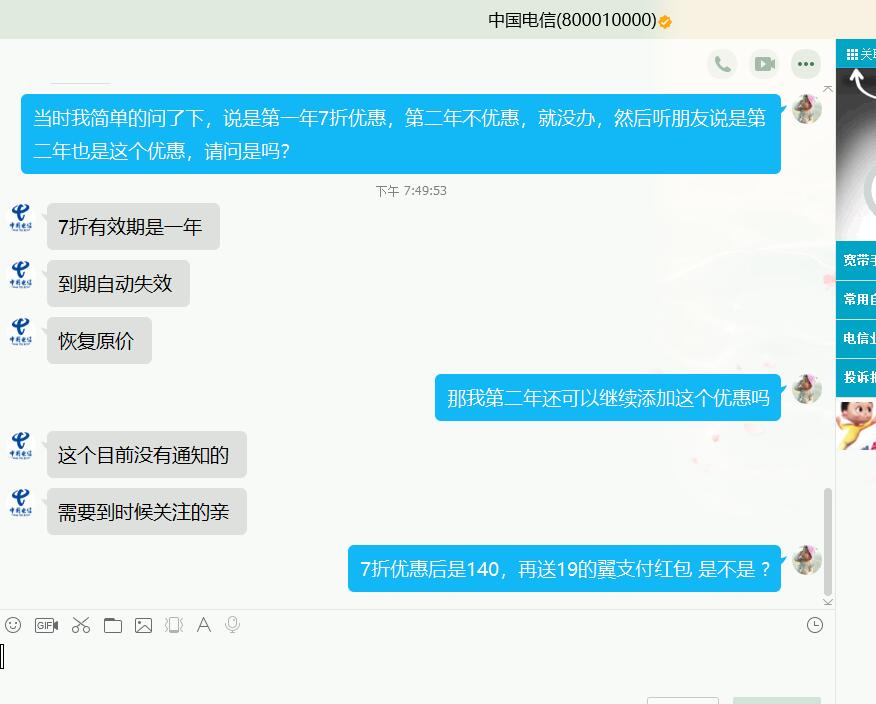Click the 7折有效期是一年 message bubble
Viewport: 876px width, 704px height.
(x=133, y=227)
